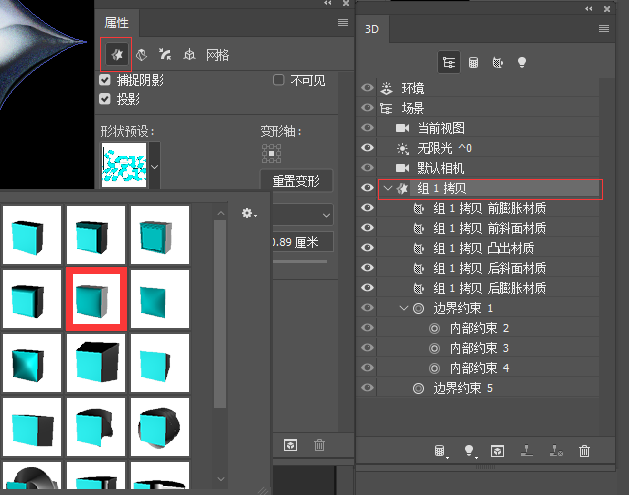Image resolution: width=629 pixels, height=495 pixels.
Task: Select the red-highlighted cube shape preset
Action: 96,298
